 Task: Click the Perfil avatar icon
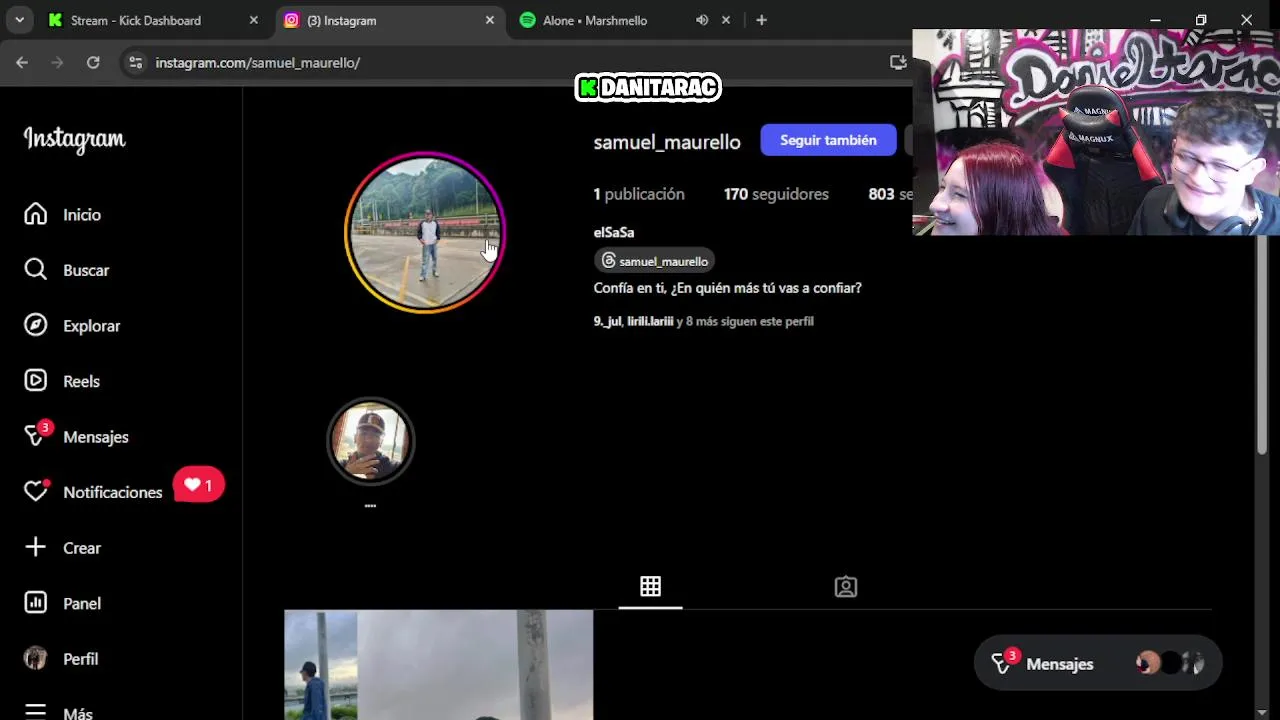36,658
